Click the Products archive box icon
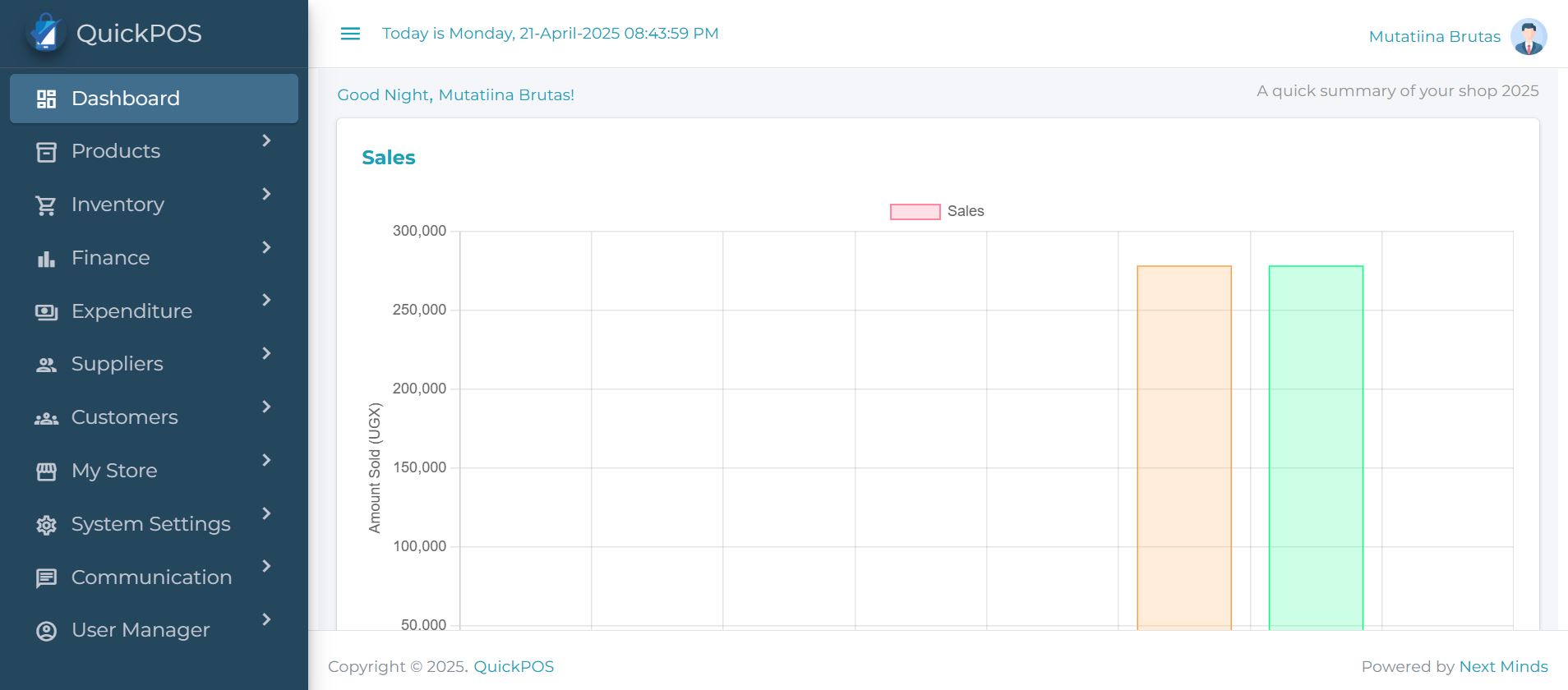 click(x=46, y=152)
